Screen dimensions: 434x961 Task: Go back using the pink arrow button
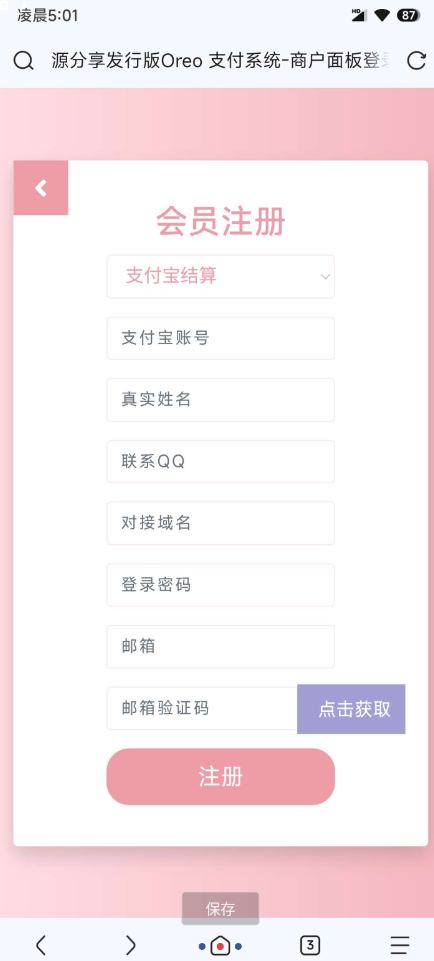[x=40, y=188]
